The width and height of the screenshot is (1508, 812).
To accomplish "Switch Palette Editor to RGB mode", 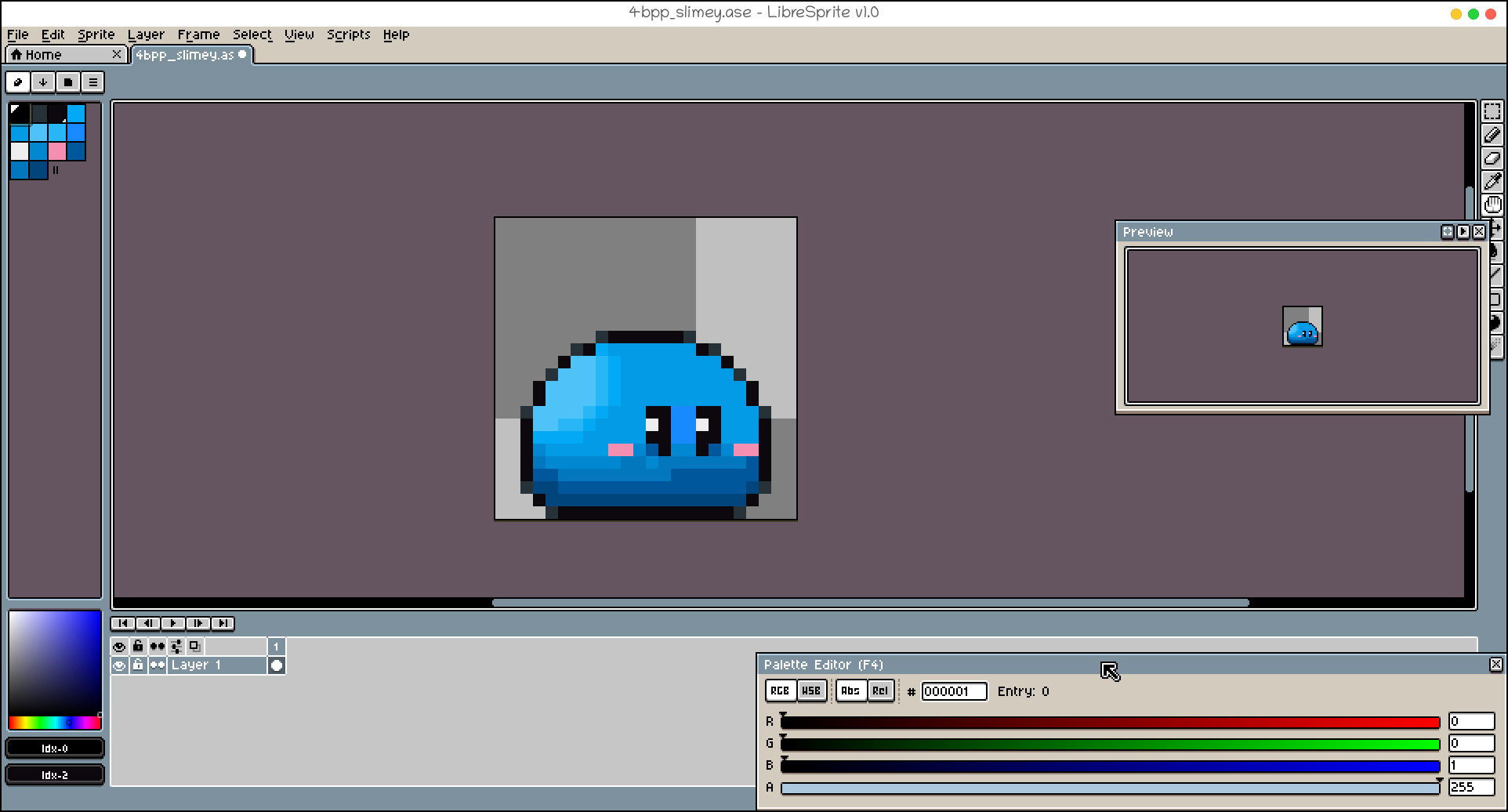I will point(780,691).
